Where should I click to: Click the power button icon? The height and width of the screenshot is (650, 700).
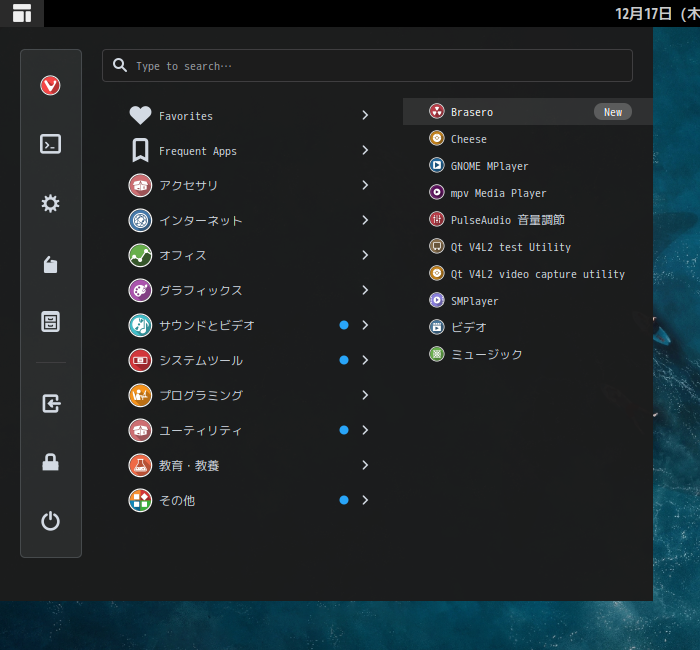(x=50, y=521)
